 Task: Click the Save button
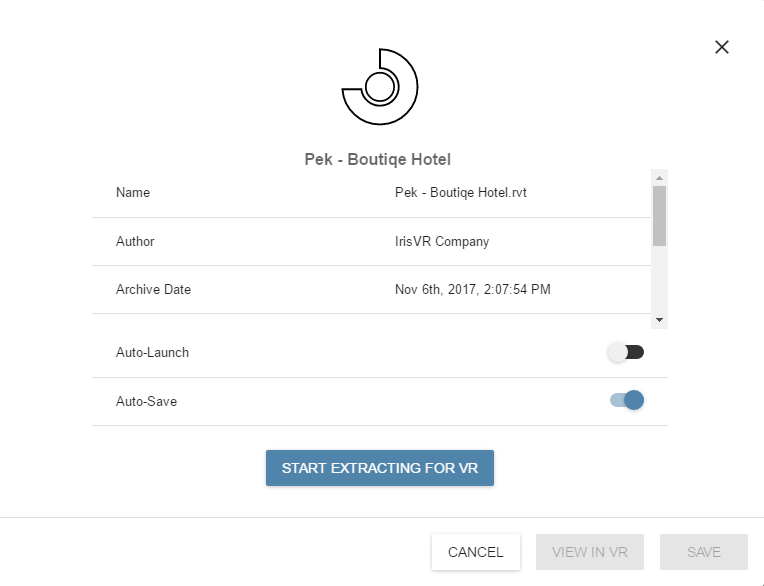(704, 552)
